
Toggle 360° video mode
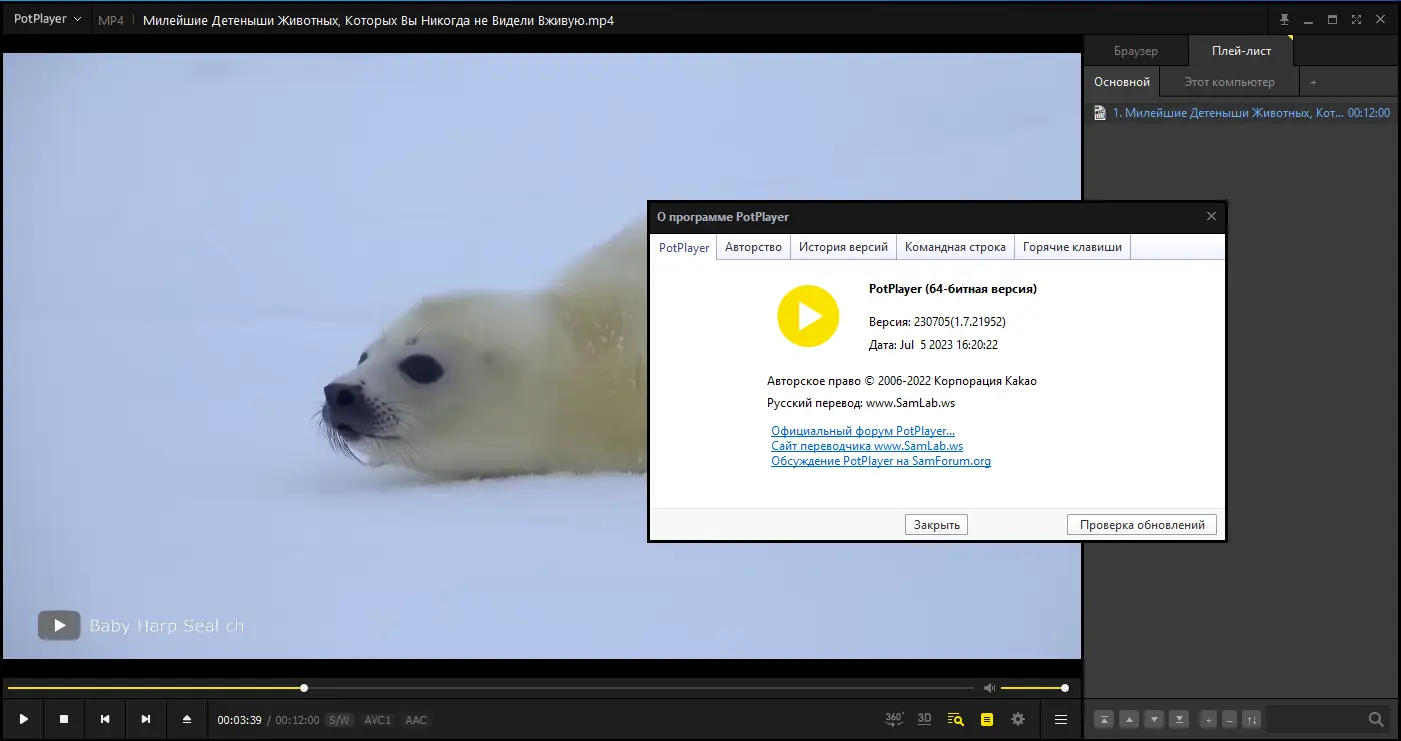coord(894,719)
